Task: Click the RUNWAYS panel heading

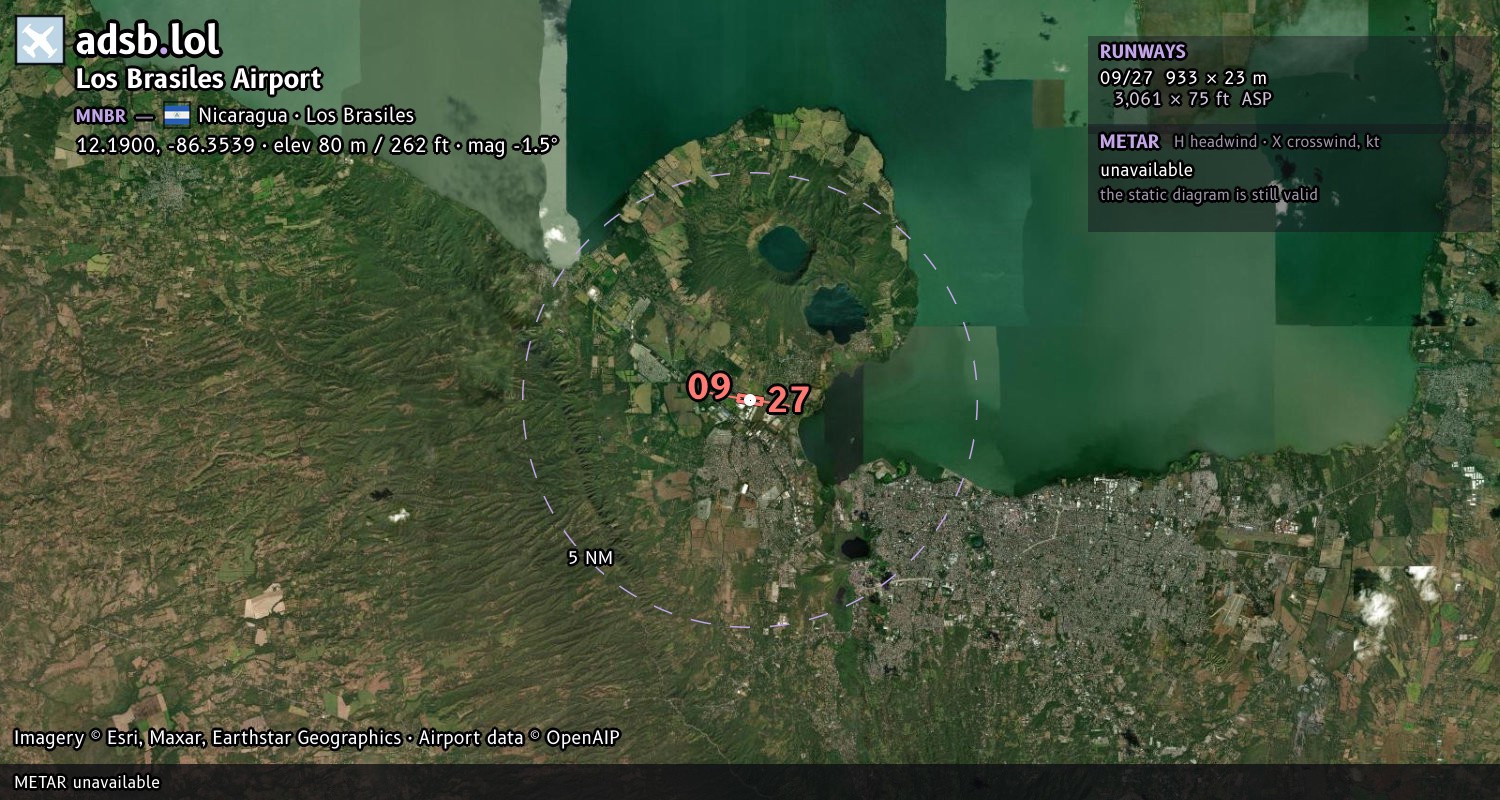Action: (1142, 52)
